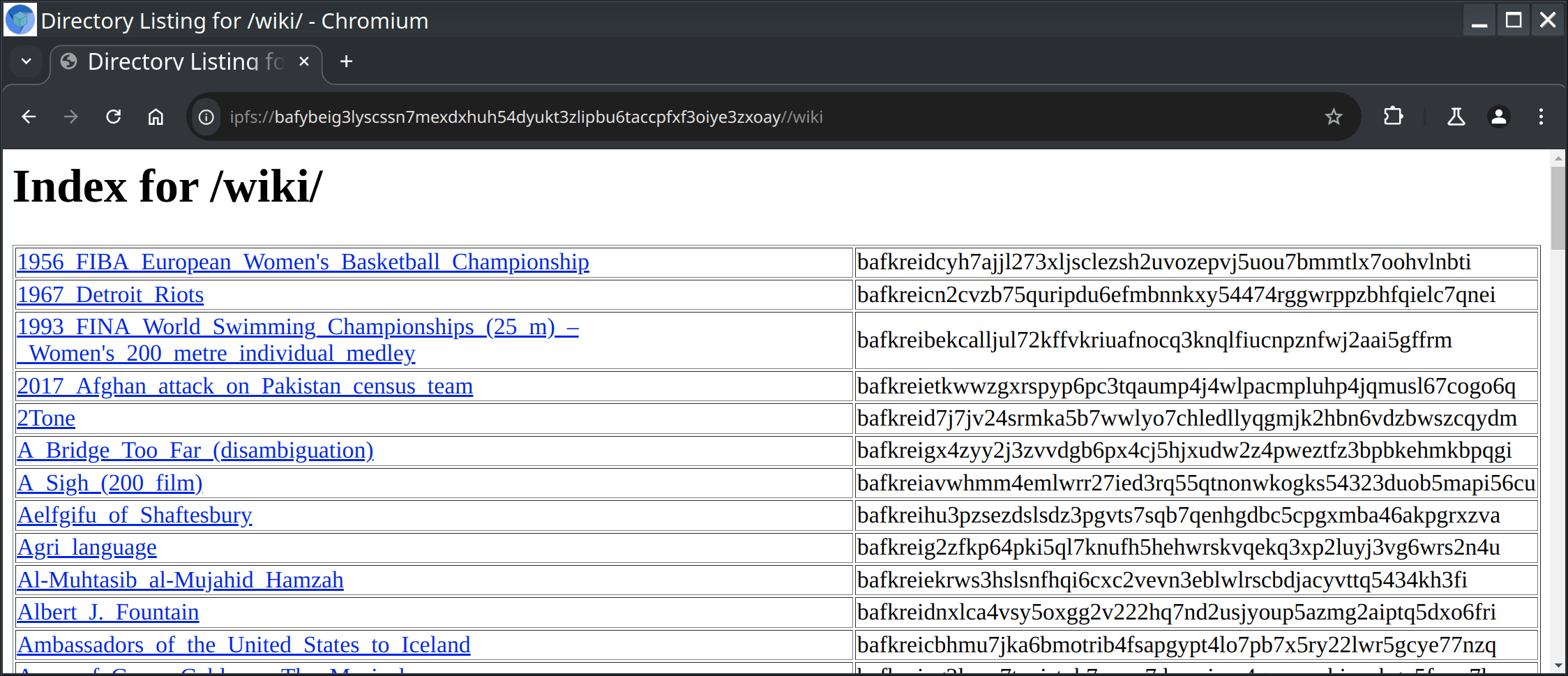Open the 2Tone article link
This screenshot has height=676, width=1568.
(45, 418)
